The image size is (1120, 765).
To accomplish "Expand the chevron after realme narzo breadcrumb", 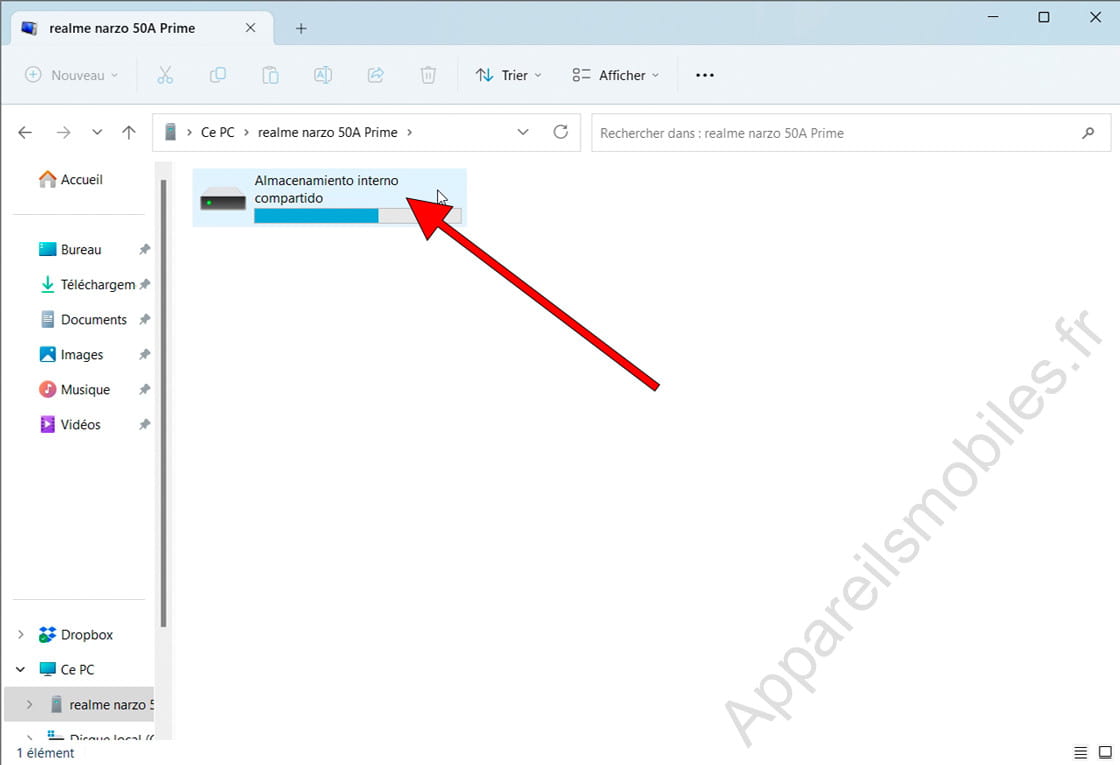I will 409,132.
